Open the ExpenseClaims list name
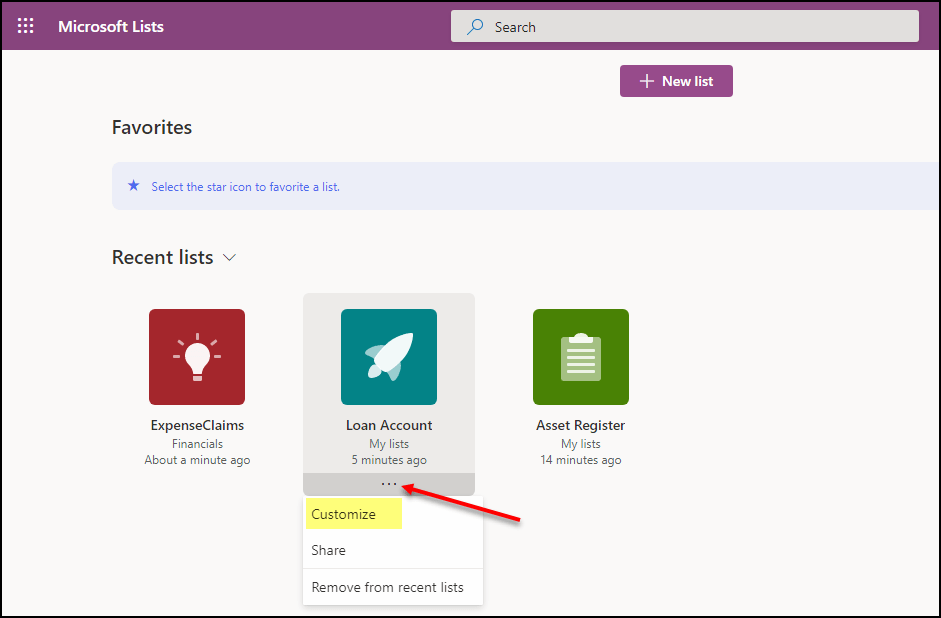Screen dimensions: 941x618 coord(197,425)
